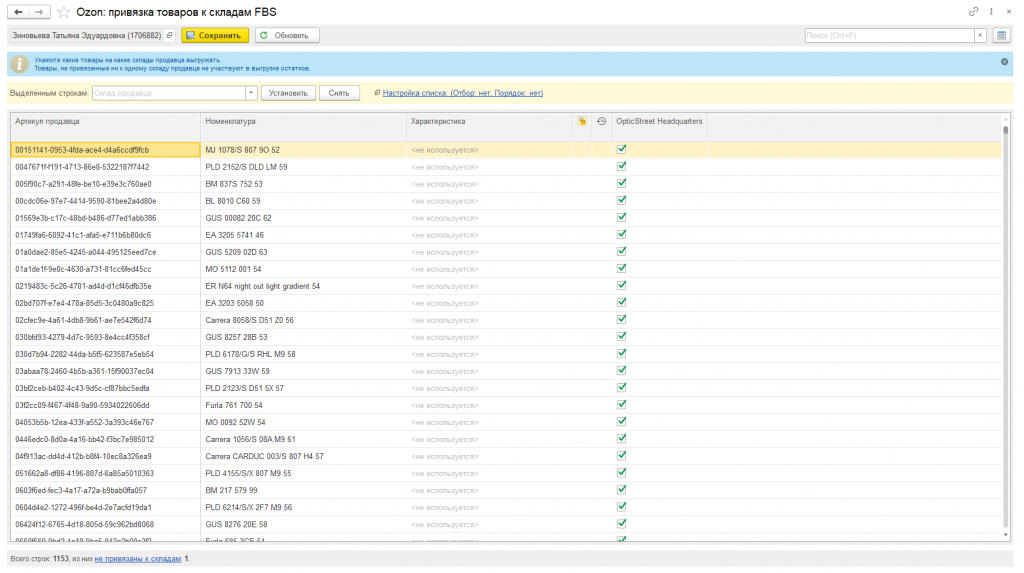Click the history clock column header icon
The height and width of the screenshot is (573, 1024).
[x=601, y=121]
